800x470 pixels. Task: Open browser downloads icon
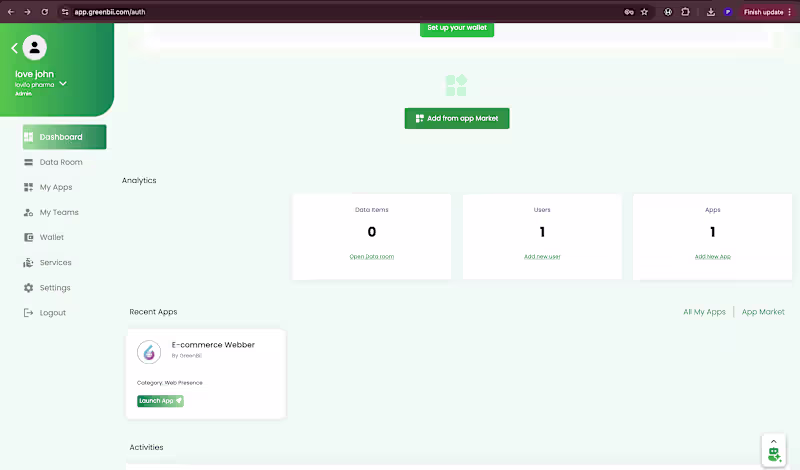[711, 12]
